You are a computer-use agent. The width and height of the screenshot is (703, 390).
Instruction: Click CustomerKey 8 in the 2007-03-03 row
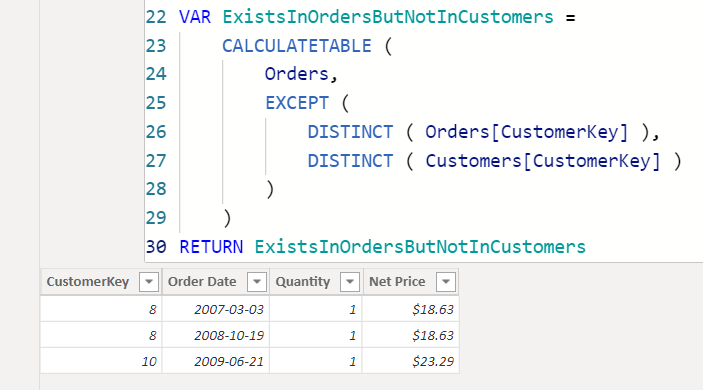pos(101,309)
